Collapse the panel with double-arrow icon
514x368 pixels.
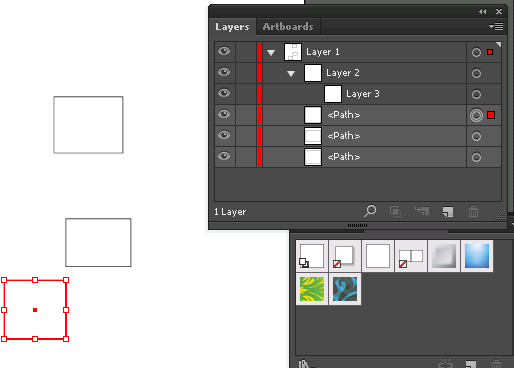tap(482, 12)
